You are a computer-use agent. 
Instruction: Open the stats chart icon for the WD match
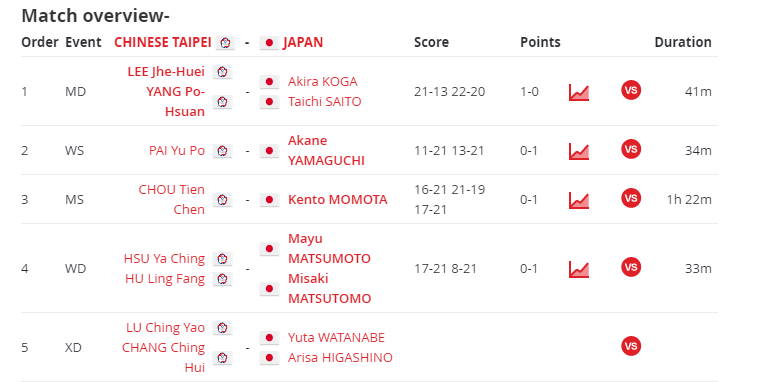579,269
